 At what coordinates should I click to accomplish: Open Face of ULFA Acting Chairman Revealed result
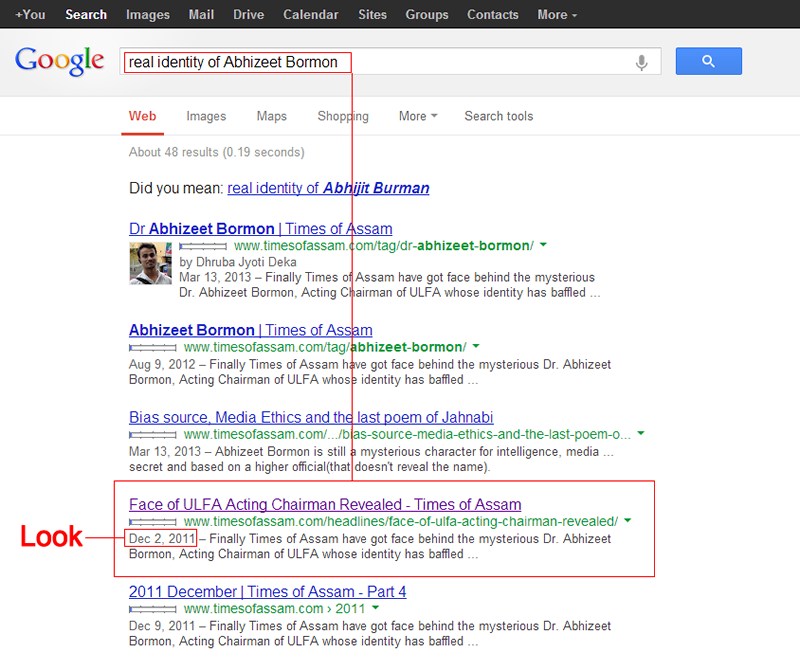click(324, 504)
